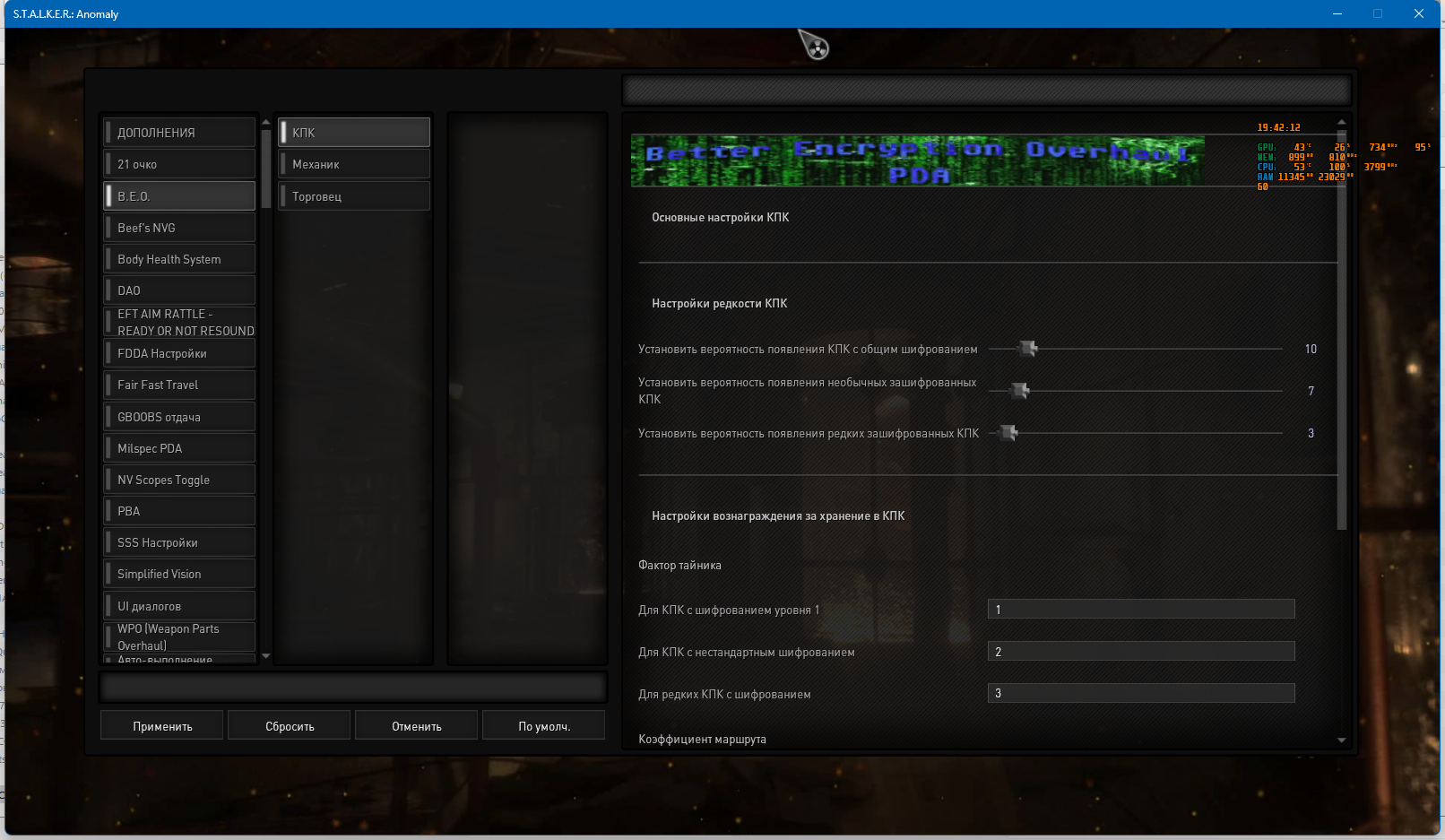This screenshot has height=840, width=1445.
Task: Click the Better Encryption Overhaul PDA banner
Action: coord(917,161)
